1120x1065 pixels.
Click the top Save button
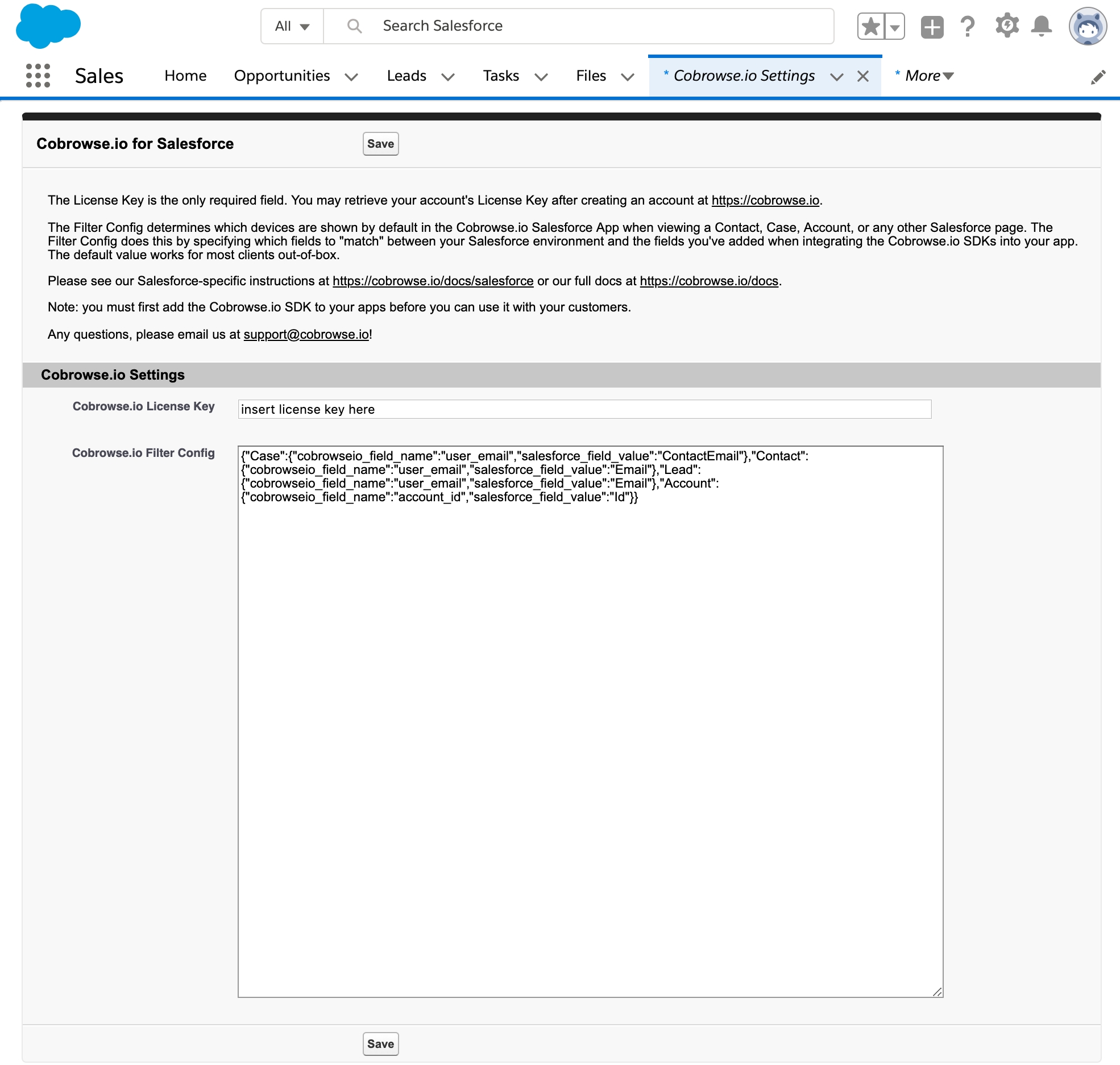tap(381, 144)
